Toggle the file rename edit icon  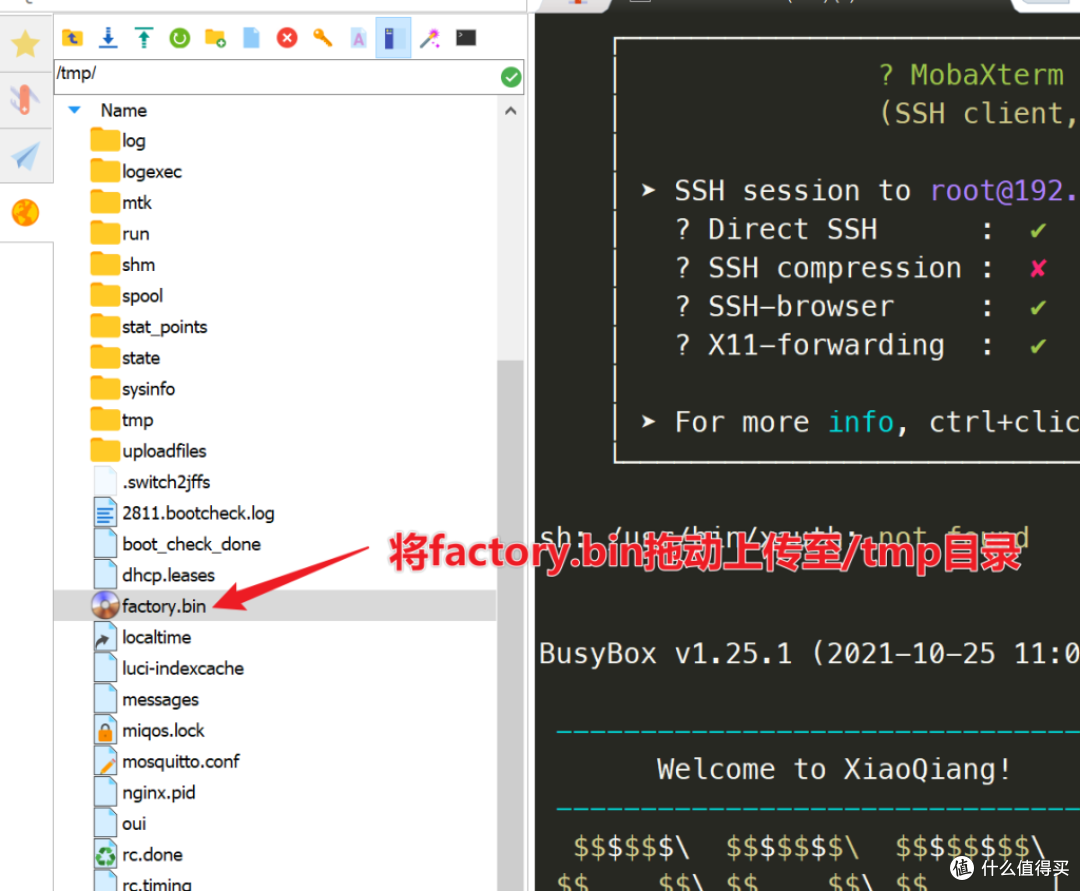tap(357, 37)
